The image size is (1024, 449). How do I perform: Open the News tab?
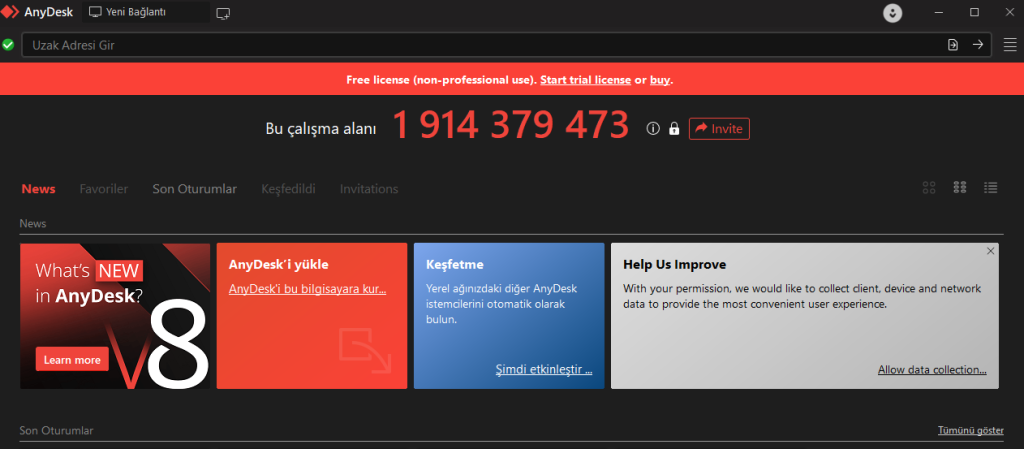39,189
